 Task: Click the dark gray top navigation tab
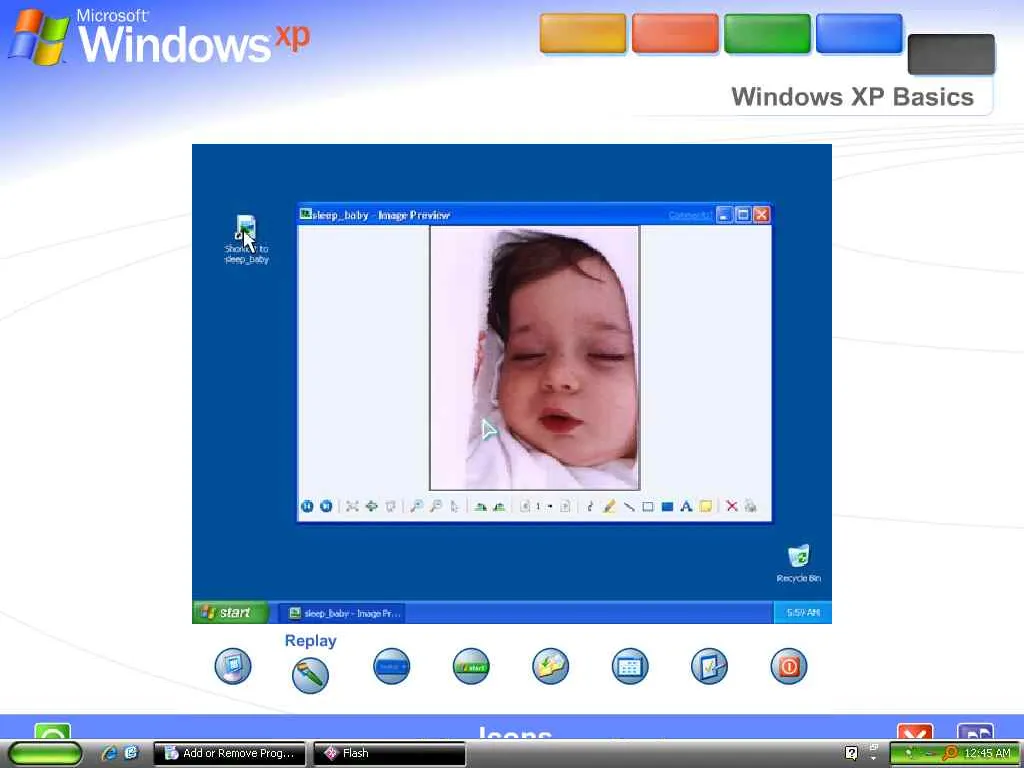tap(951, 54)
